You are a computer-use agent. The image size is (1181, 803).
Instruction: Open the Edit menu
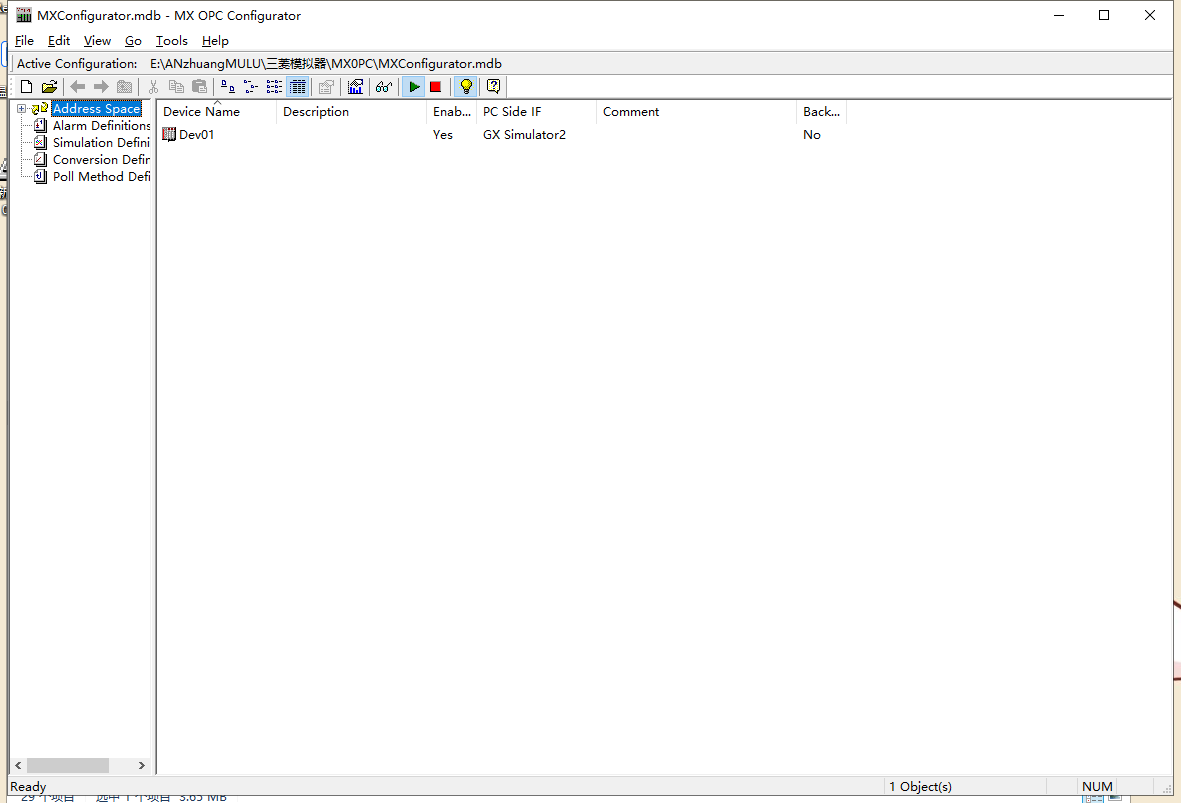59,41
